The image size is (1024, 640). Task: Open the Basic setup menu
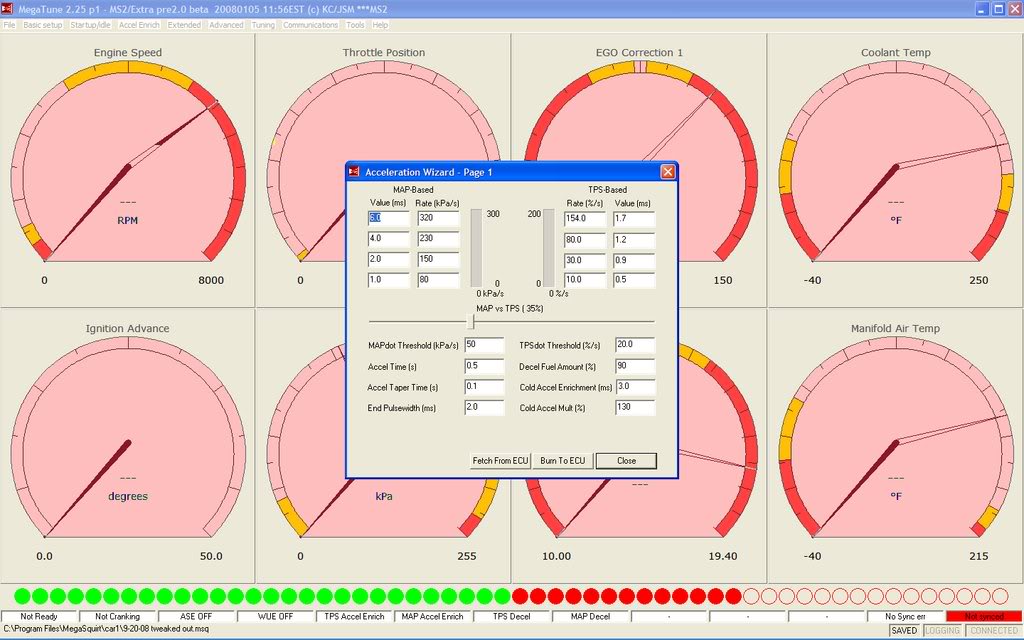42,25
